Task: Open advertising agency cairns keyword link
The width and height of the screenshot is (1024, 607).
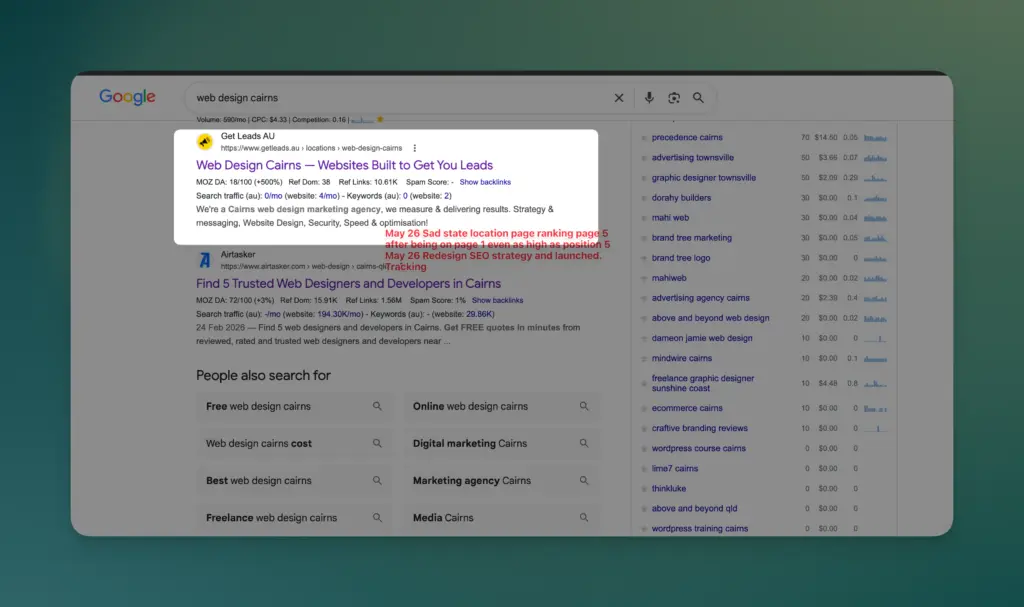Action: click(x=700, y=298)
